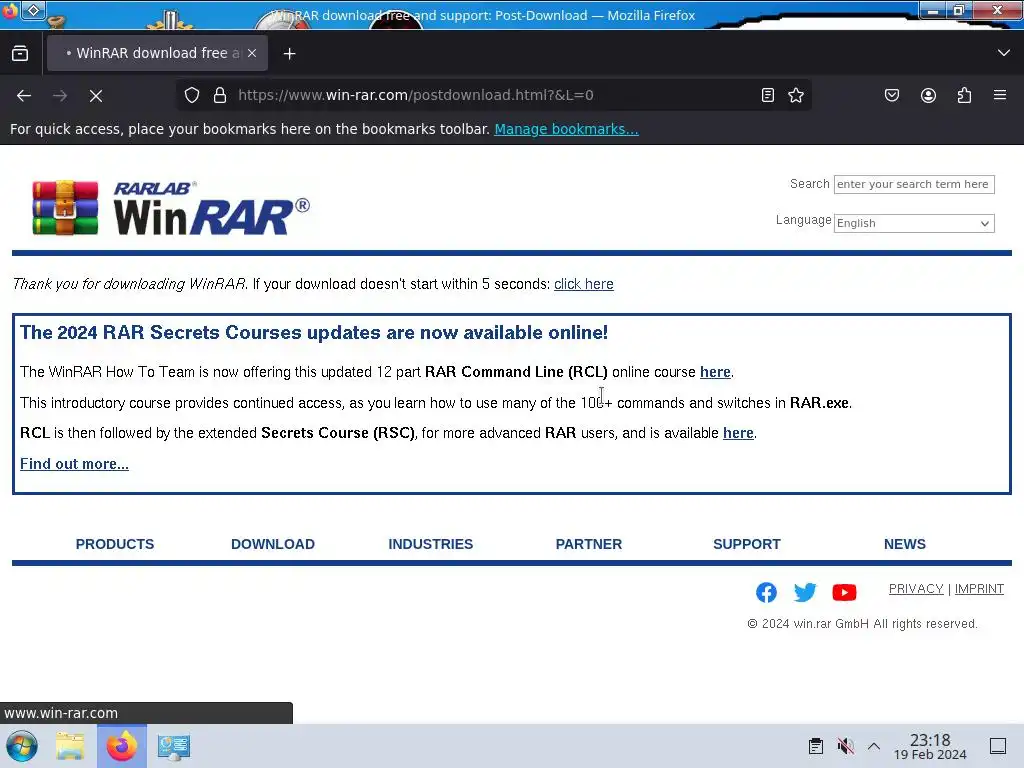
Task: Open the Start menu button
Action: point(22,746)
